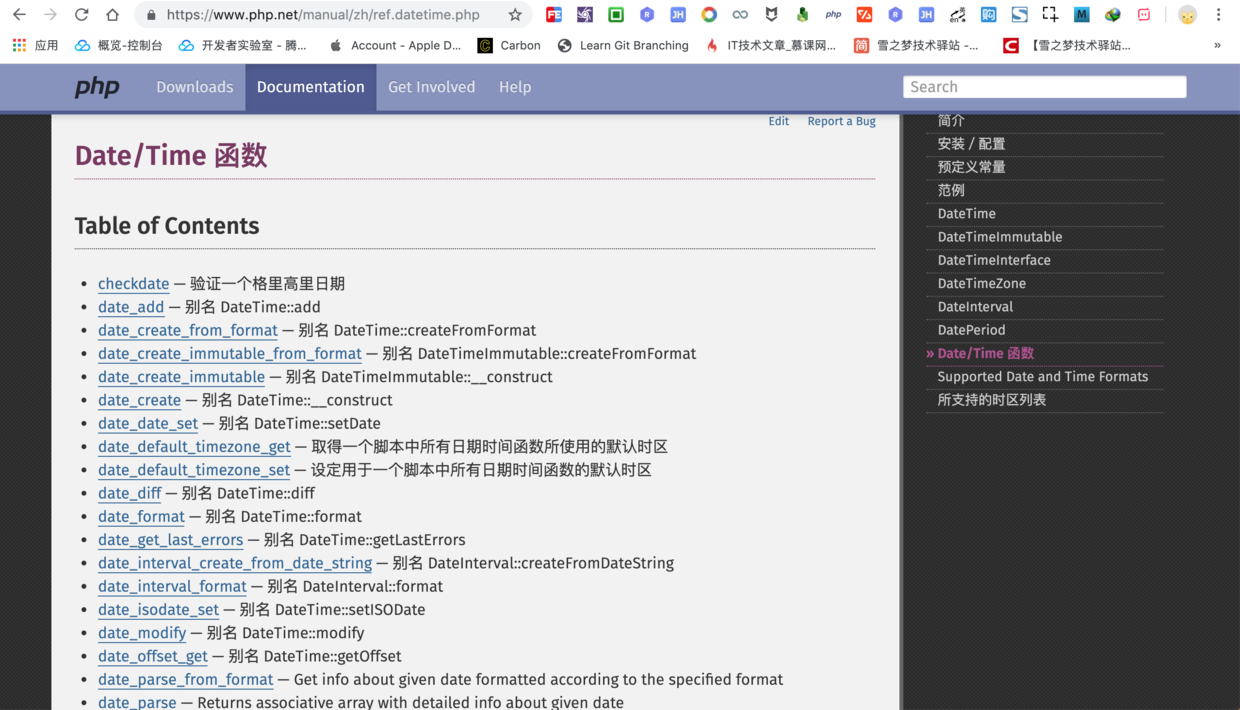This screenshot has width=1240, height=710.
Task: Open the Get Involved menu item
Action: click(x=431, y=87)
